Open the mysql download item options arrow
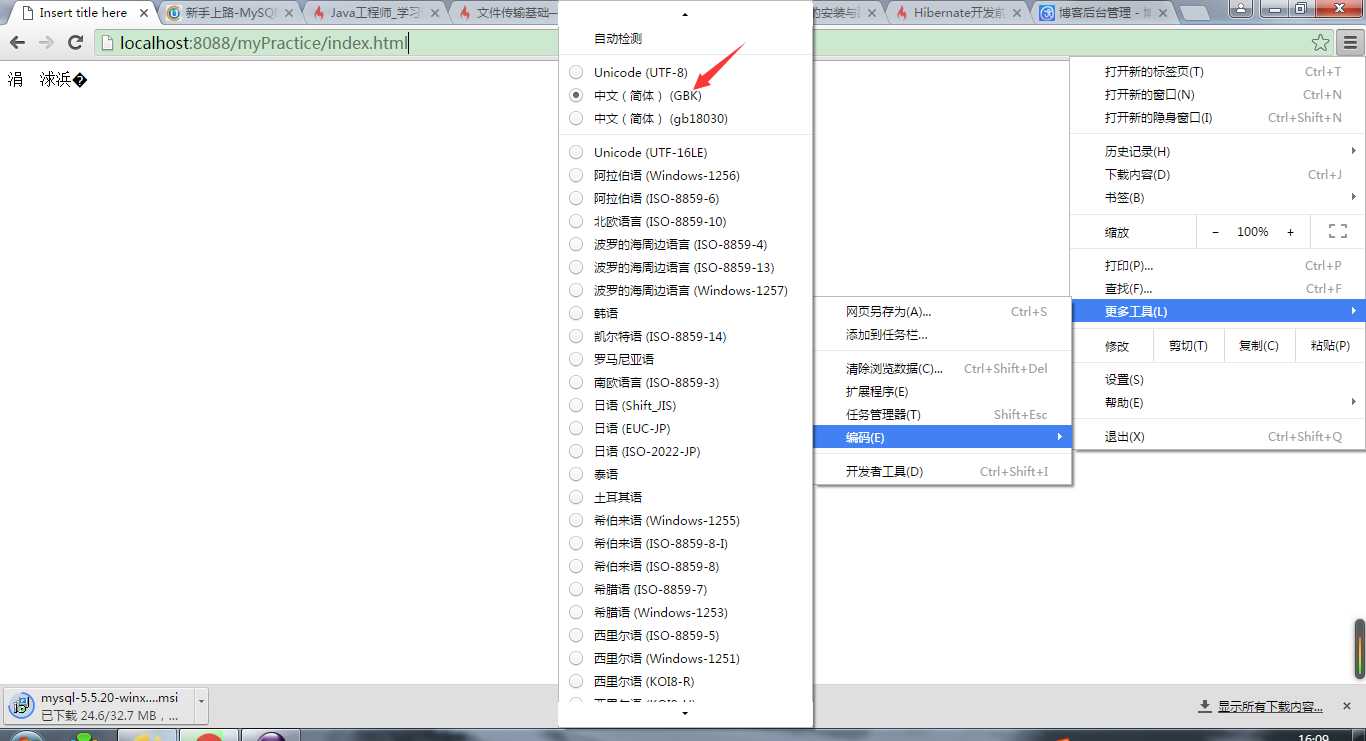This screenshot has height=741, width=1366. tap(201, 704)
